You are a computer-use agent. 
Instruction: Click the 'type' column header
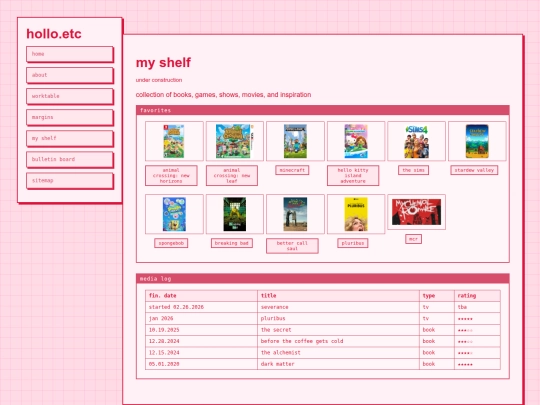point(437,296)
